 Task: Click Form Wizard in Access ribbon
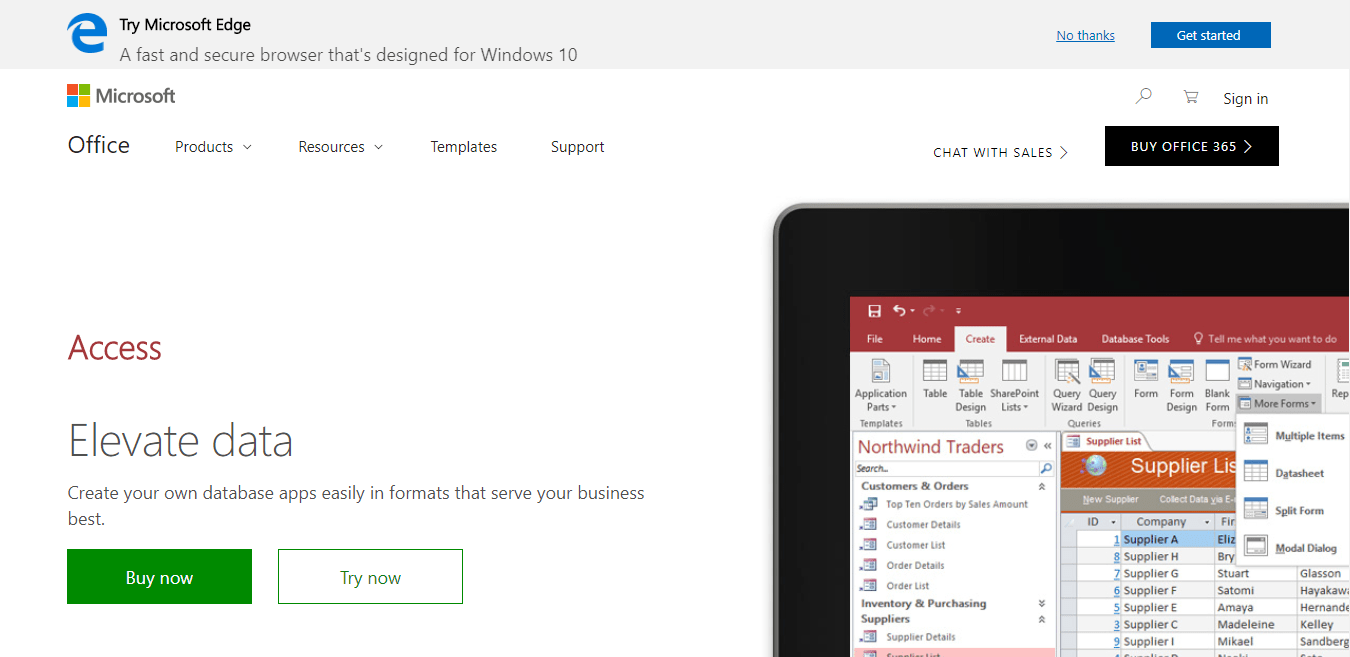click(x=1275, y=364)
